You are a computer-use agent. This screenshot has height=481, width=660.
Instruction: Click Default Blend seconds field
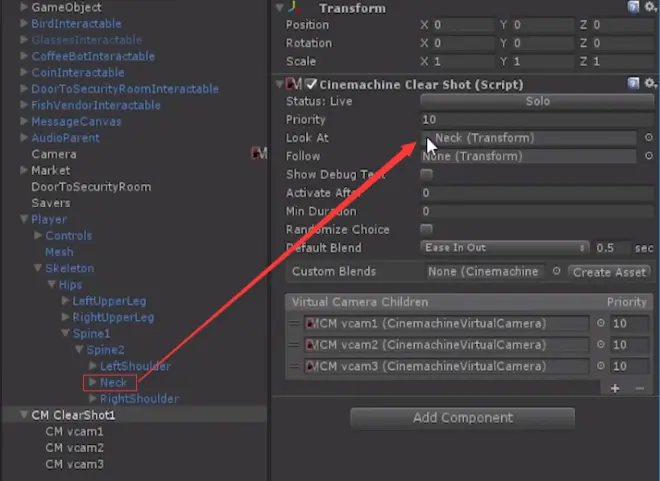point(612,247)
